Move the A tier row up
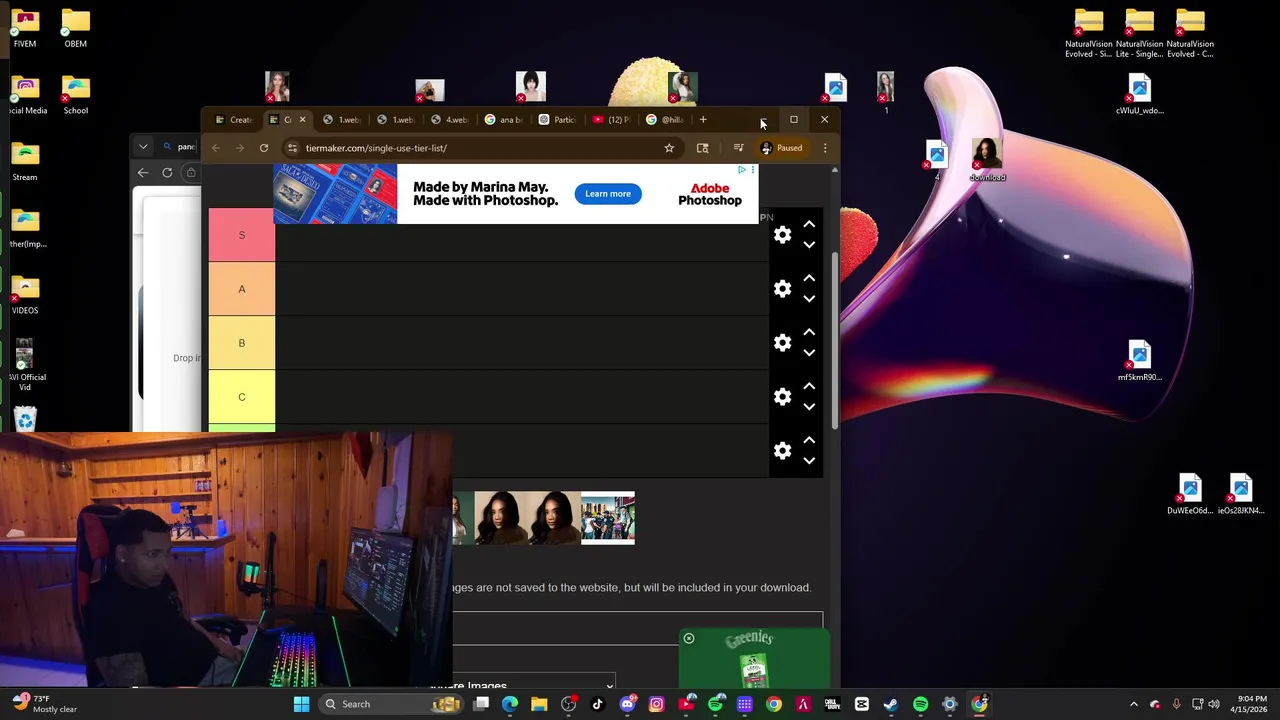The height and width of the screenshot is (720, 1280). (x=809, y=279)
